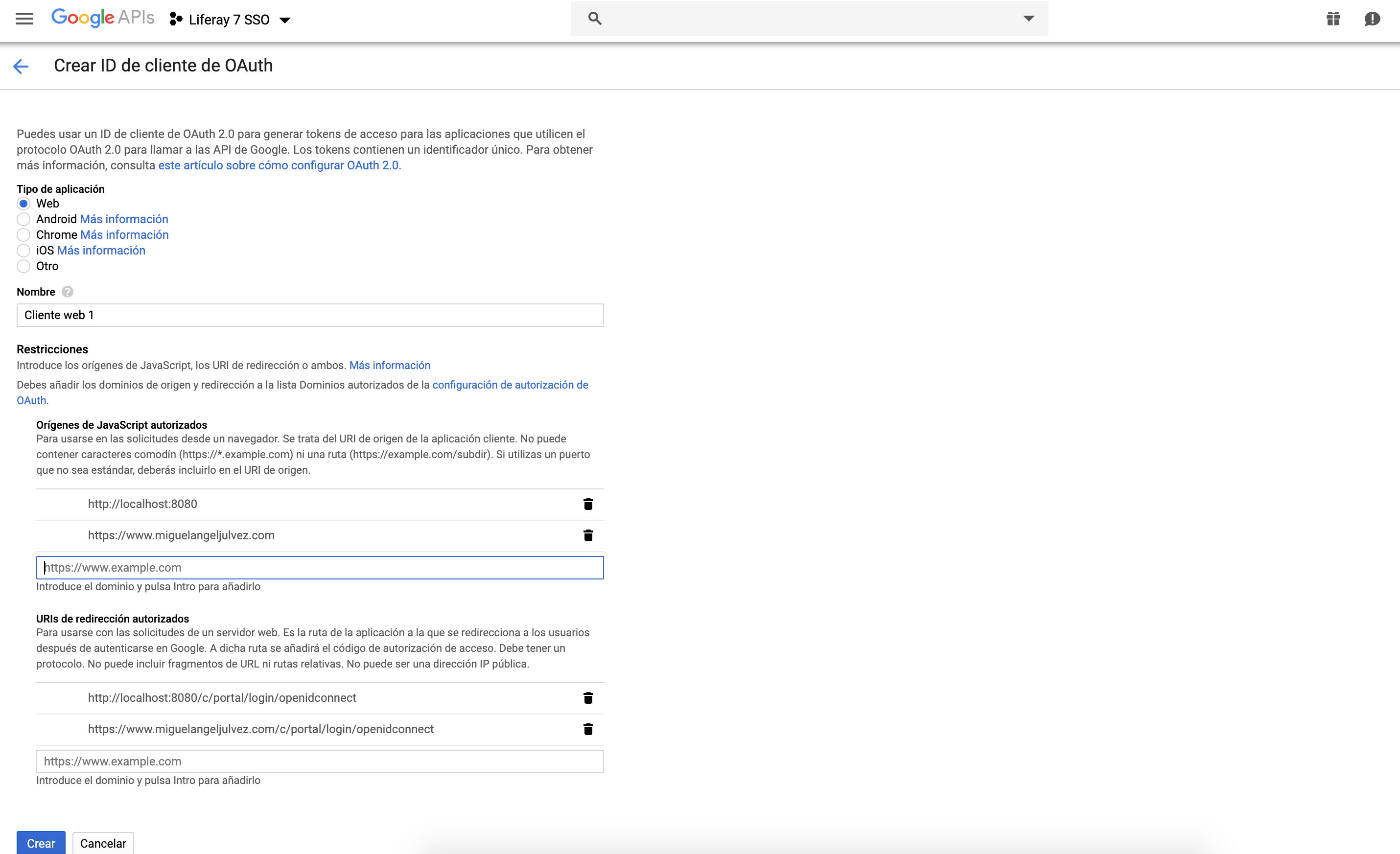Image resolution: width=1400 pixels, height=854 pixels.
Task: Open Más información link under Restricciones
Action: point(390,366)
